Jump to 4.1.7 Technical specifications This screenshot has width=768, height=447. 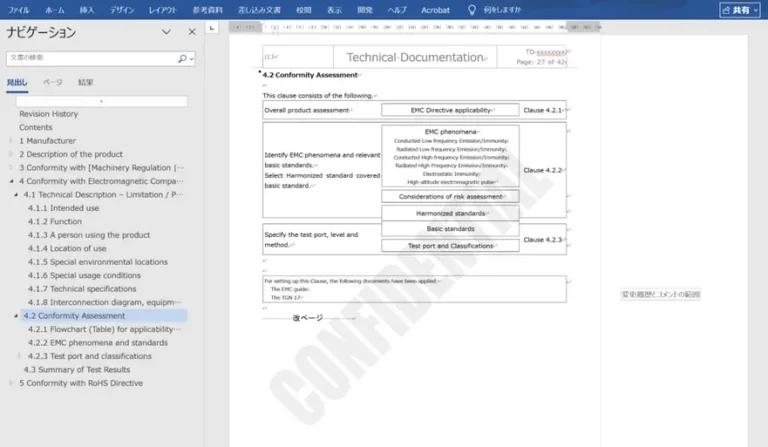coord(82,289)
